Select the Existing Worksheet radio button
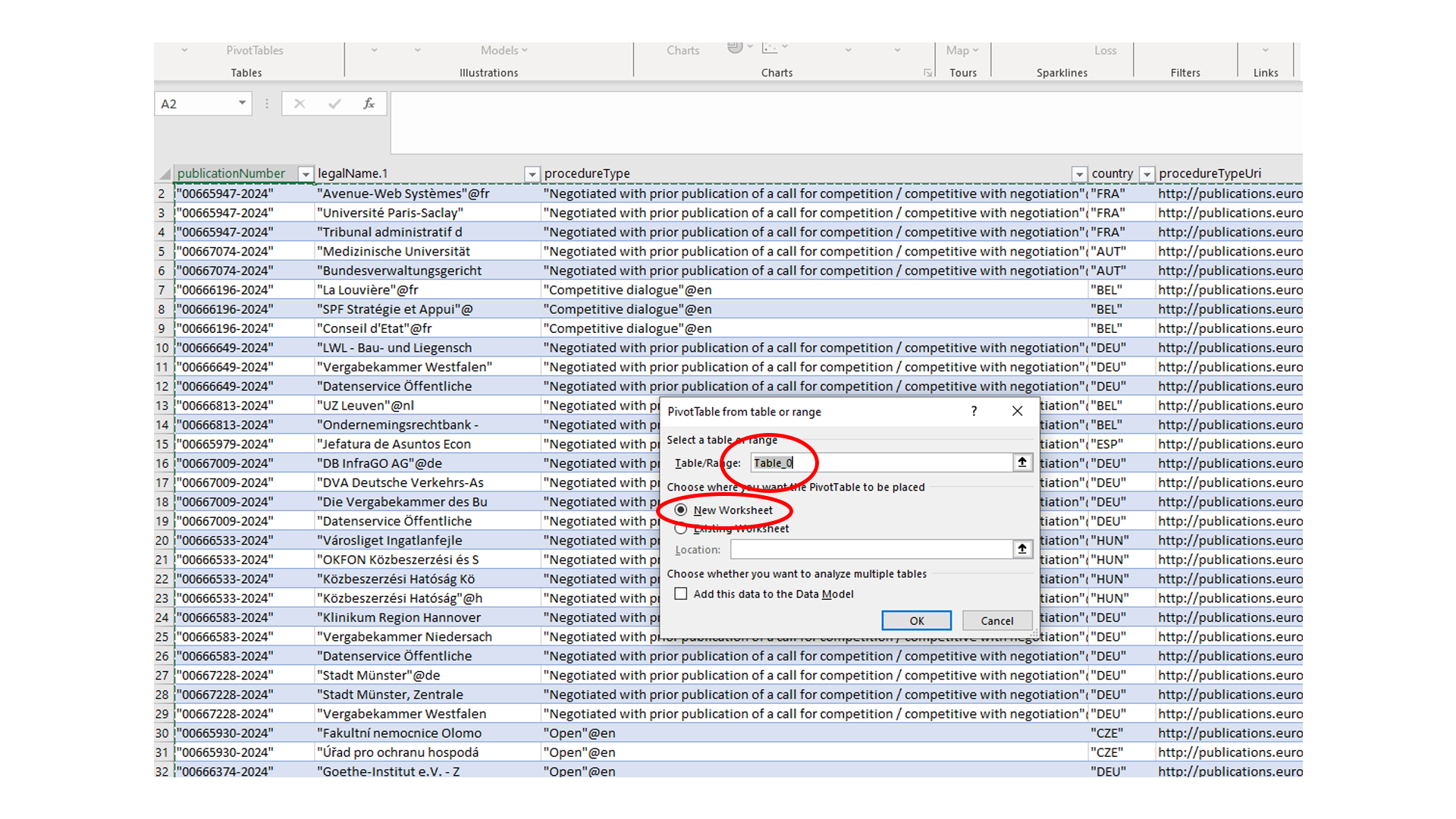Image resolution: width=1456 pixels, height=819 pixels. 680,528
